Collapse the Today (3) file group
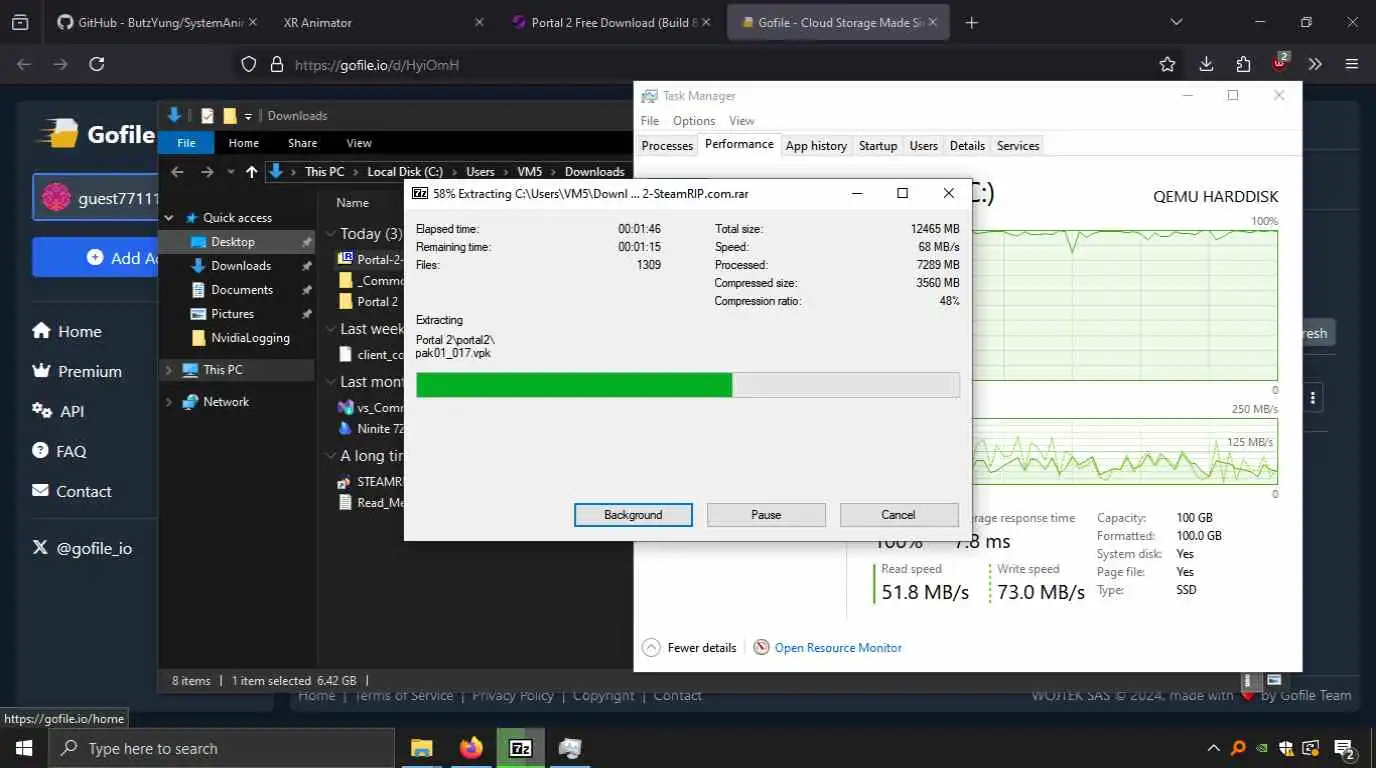Image resolution: width=1376 pixels, height=768 pixels. 331,234
